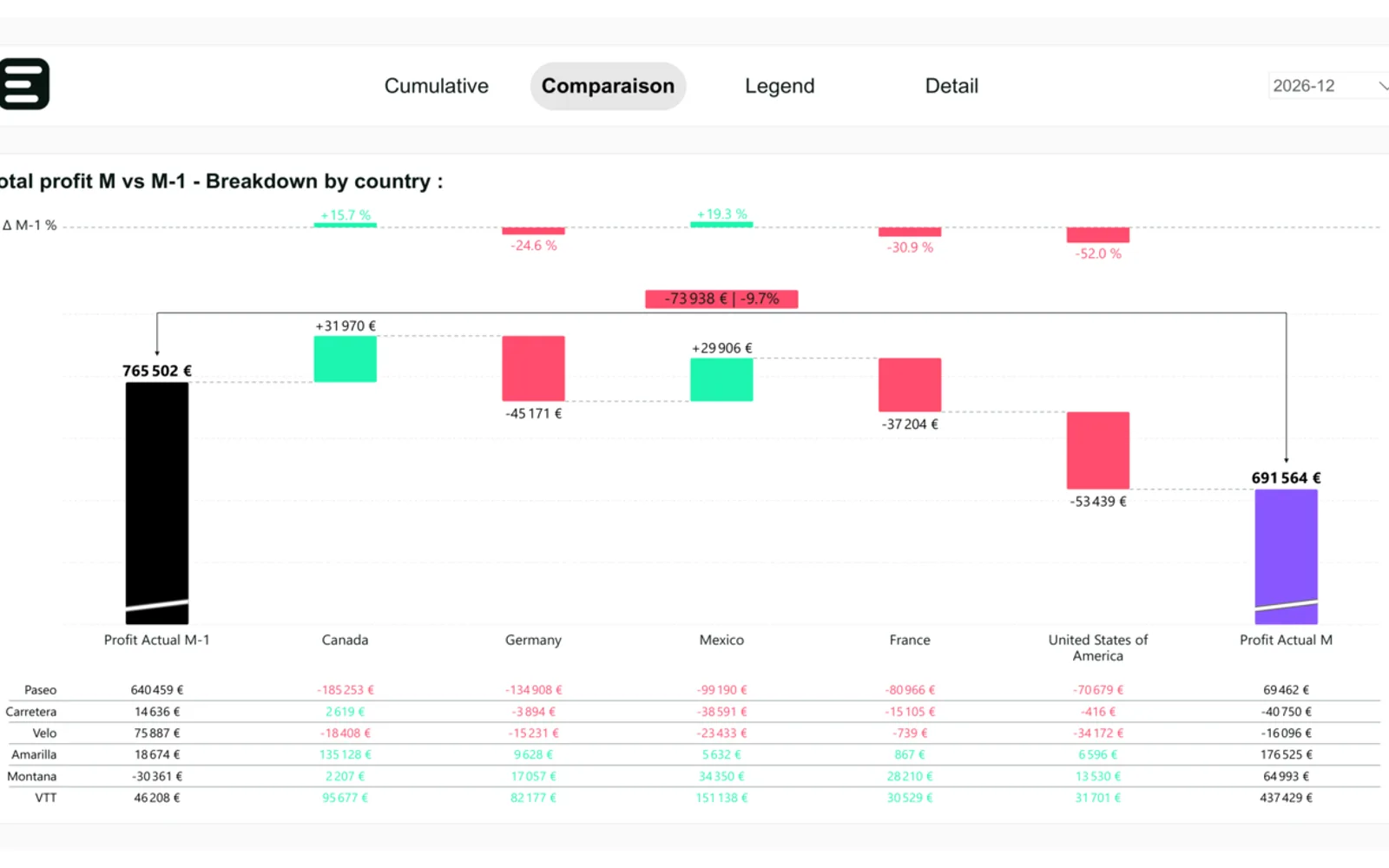This screenshot has height=868, width=1389.
Task: Click the black Profit Actual M-1 bar
Action: point(157,503)
